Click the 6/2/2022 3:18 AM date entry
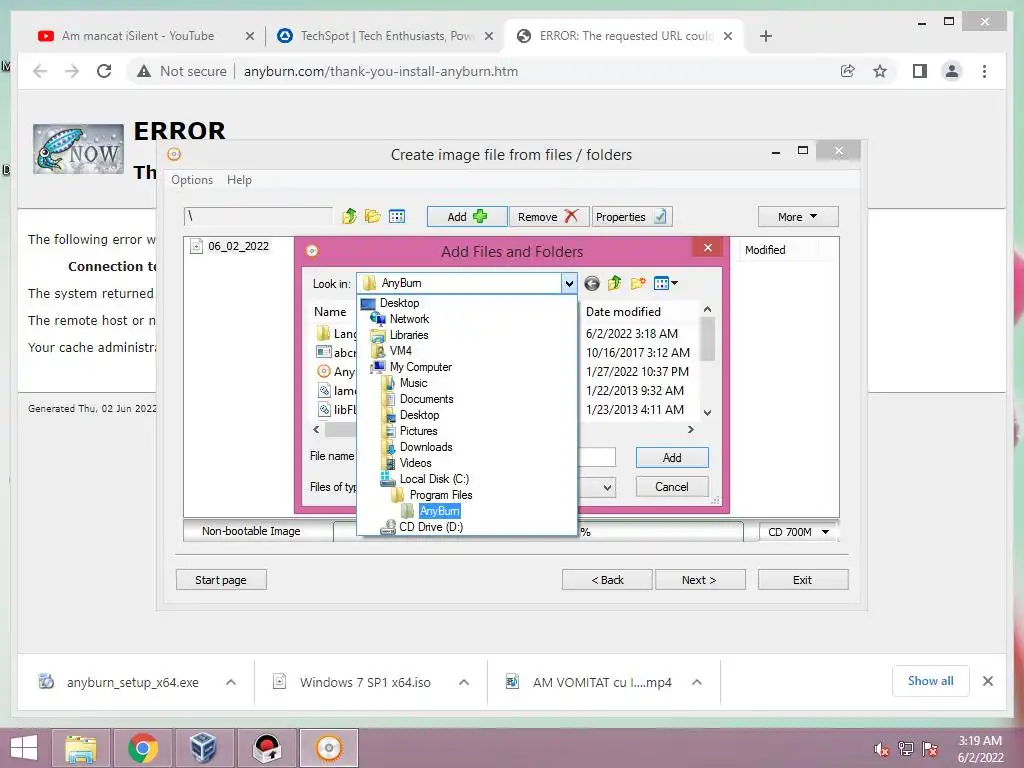Image resolution: width=1024 pixels, height=768 pixels. tap(632, 333)
